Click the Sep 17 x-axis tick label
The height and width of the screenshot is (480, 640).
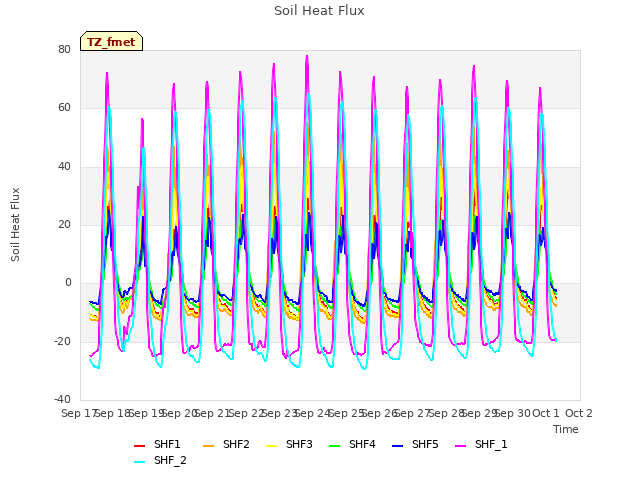pyautogui.click(x=79, y=413)
